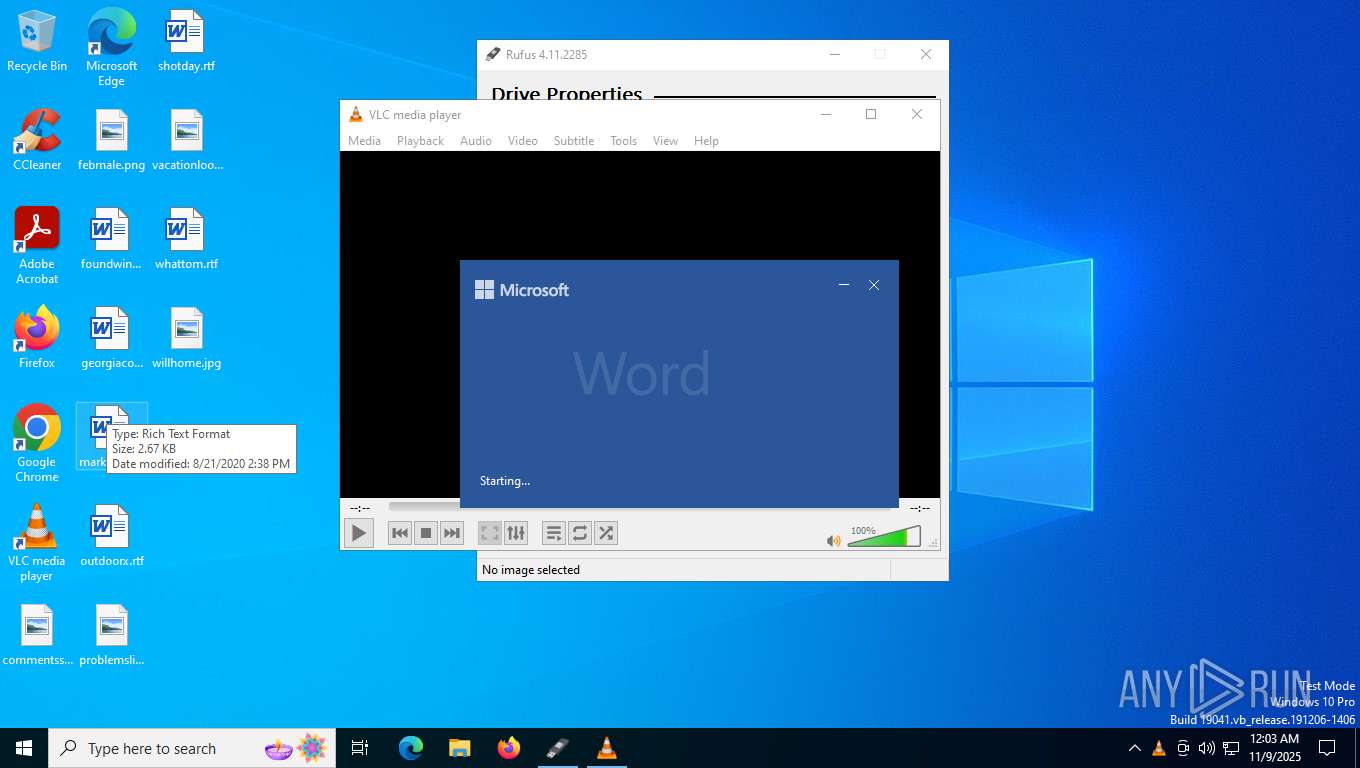This screenshot has width=1360, height=768.
Task: Show hidden system tray icons
Action: click(x=1134, y=748)
